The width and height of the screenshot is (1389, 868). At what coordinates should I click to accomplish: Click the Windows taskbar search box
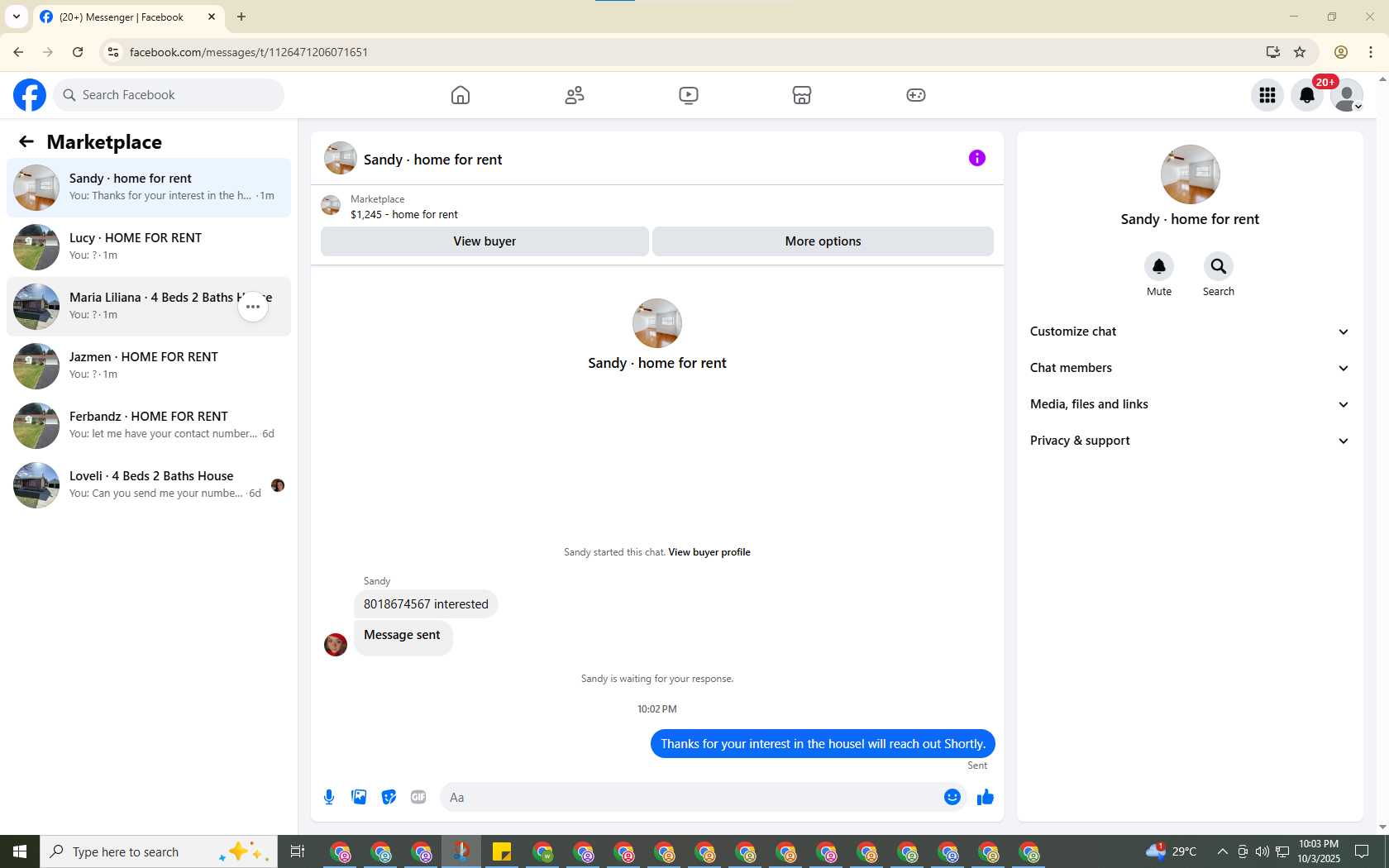coord(159,851)
